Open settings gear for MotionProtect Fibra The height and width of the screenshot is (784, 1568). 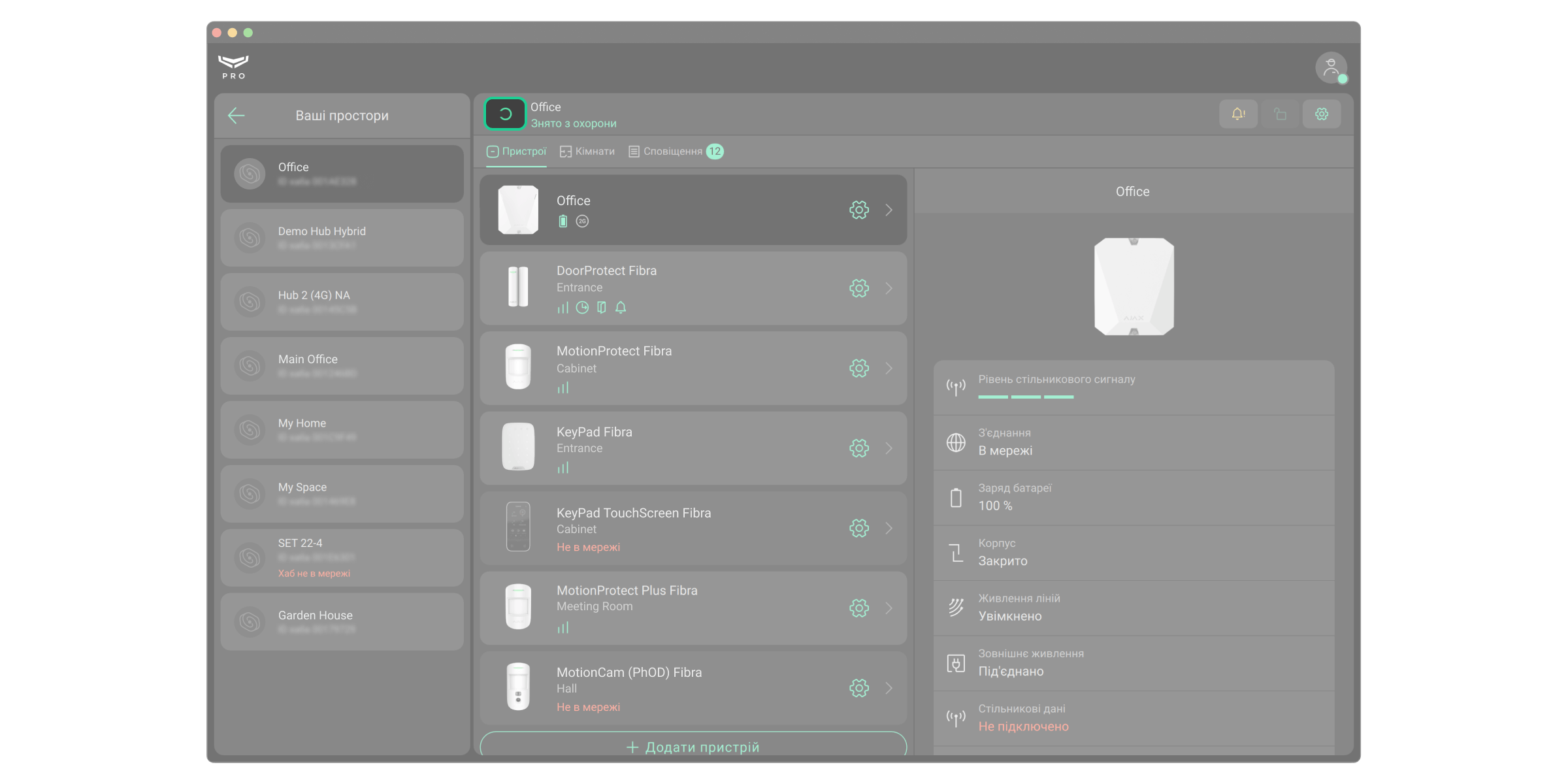pos(859,368)
